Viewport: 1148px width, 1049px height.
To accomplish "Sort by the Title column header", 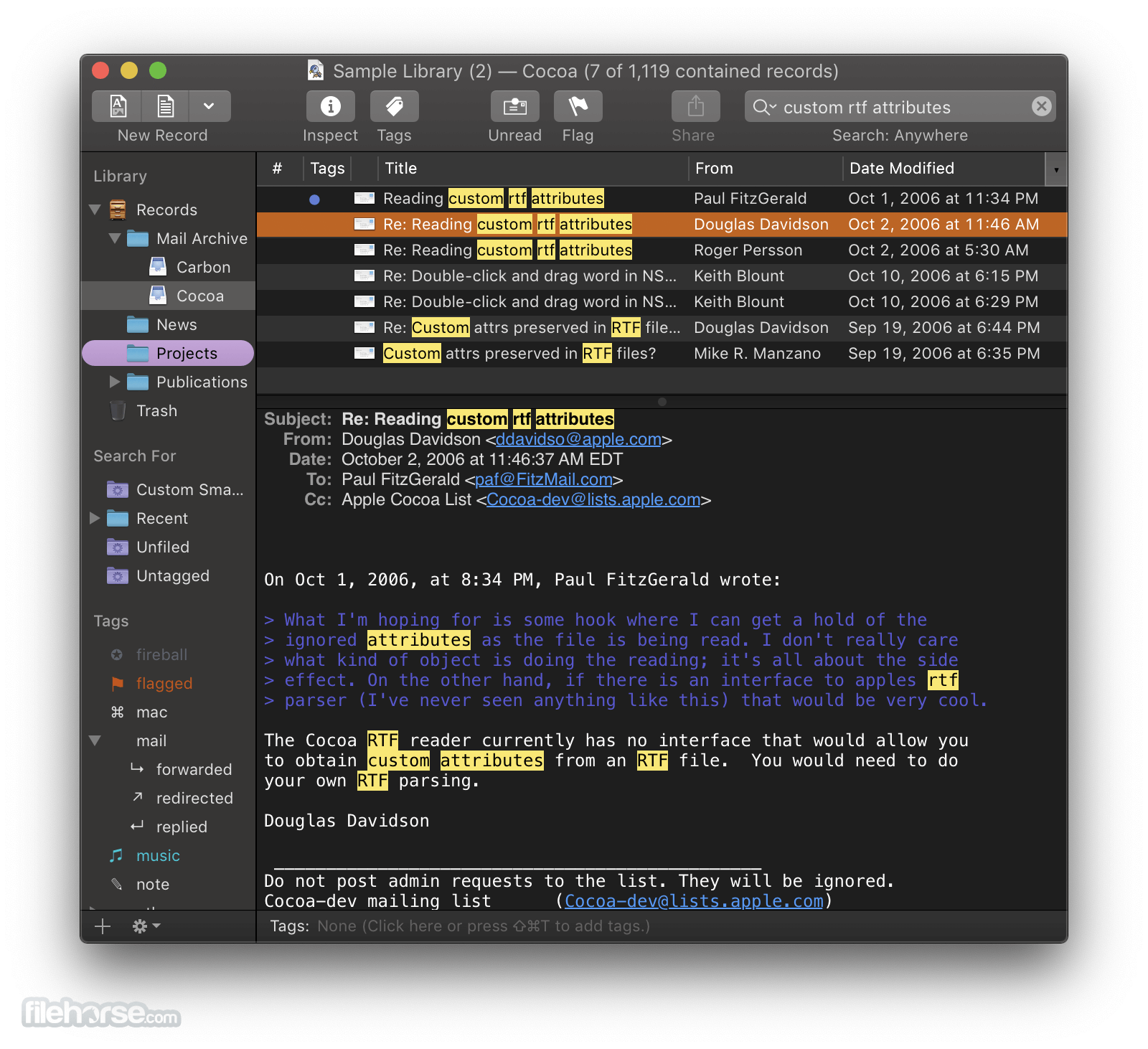I will (x=533, y=169).
